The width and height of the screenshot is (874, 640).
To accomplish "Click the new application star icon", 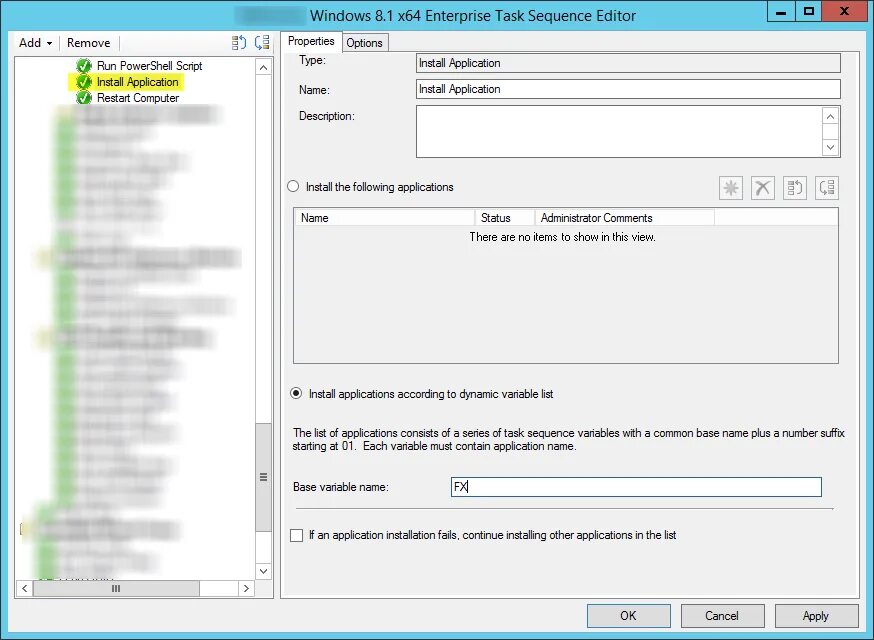I will [x=731, y=188].
